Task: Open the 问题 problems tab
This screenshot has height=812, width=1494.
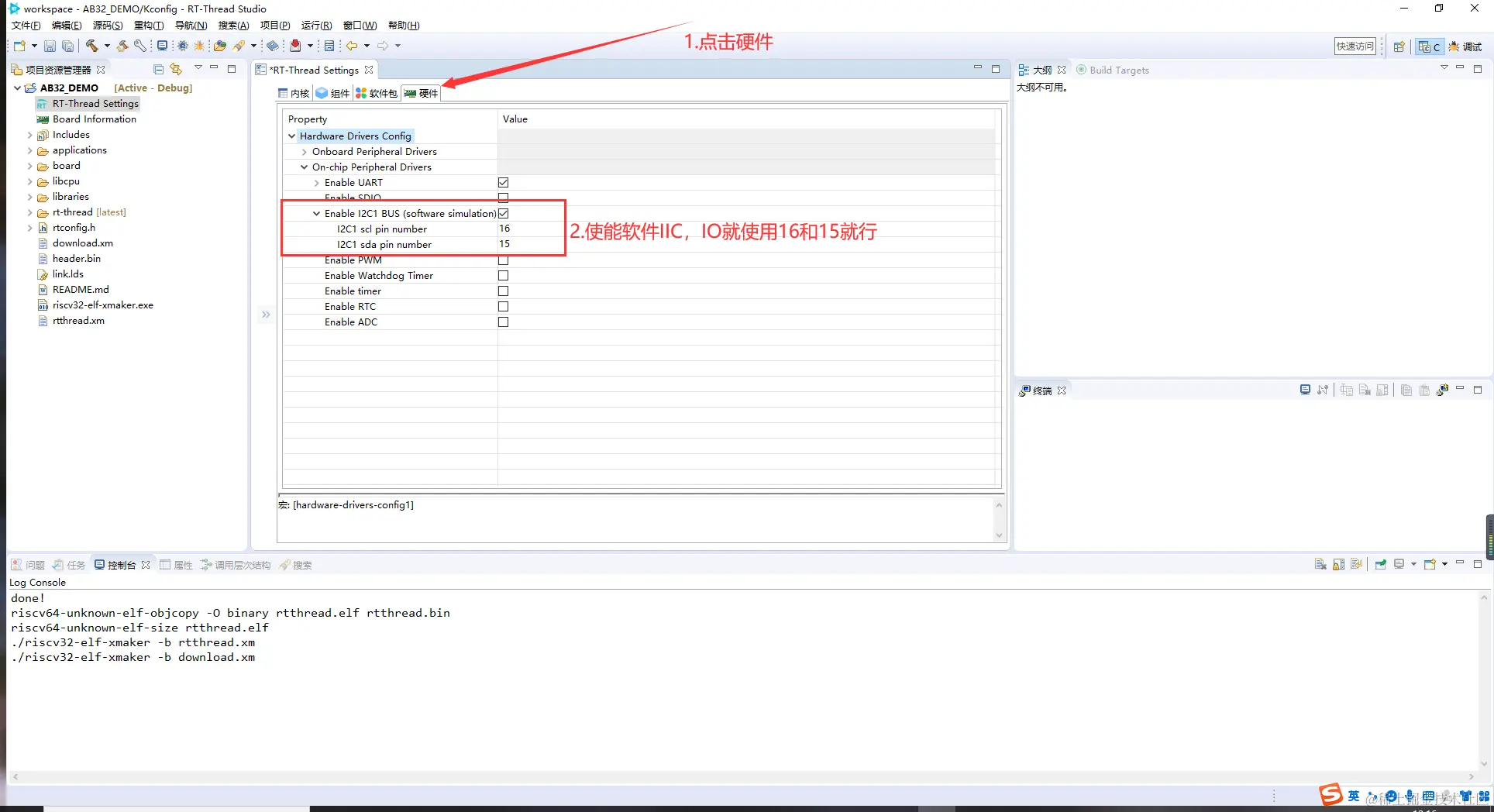Action: (28, 565)
